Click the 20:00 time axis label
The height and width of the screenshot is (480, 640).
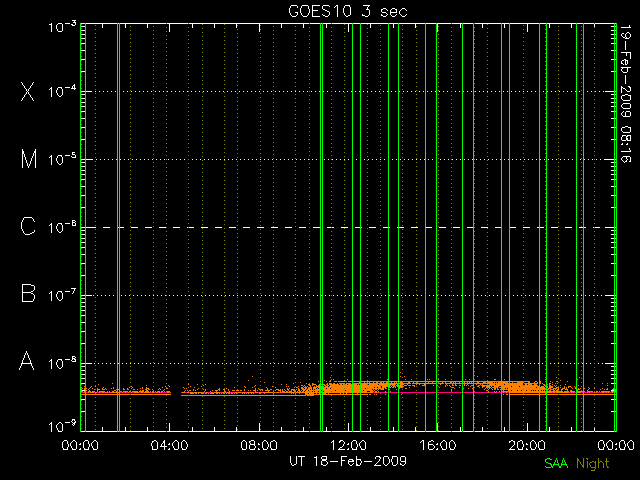527,445
